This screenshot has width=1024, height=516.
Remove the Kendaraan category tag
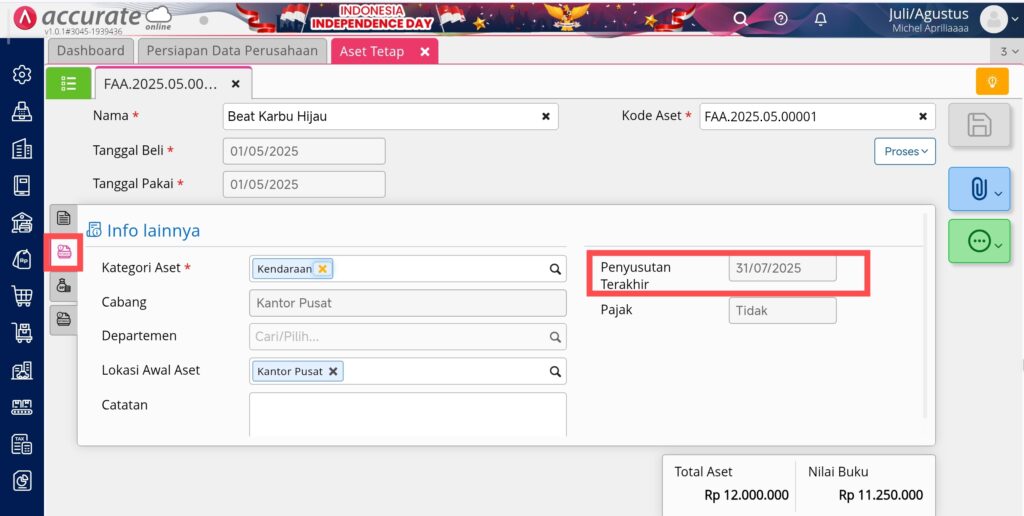click(322, 268)
